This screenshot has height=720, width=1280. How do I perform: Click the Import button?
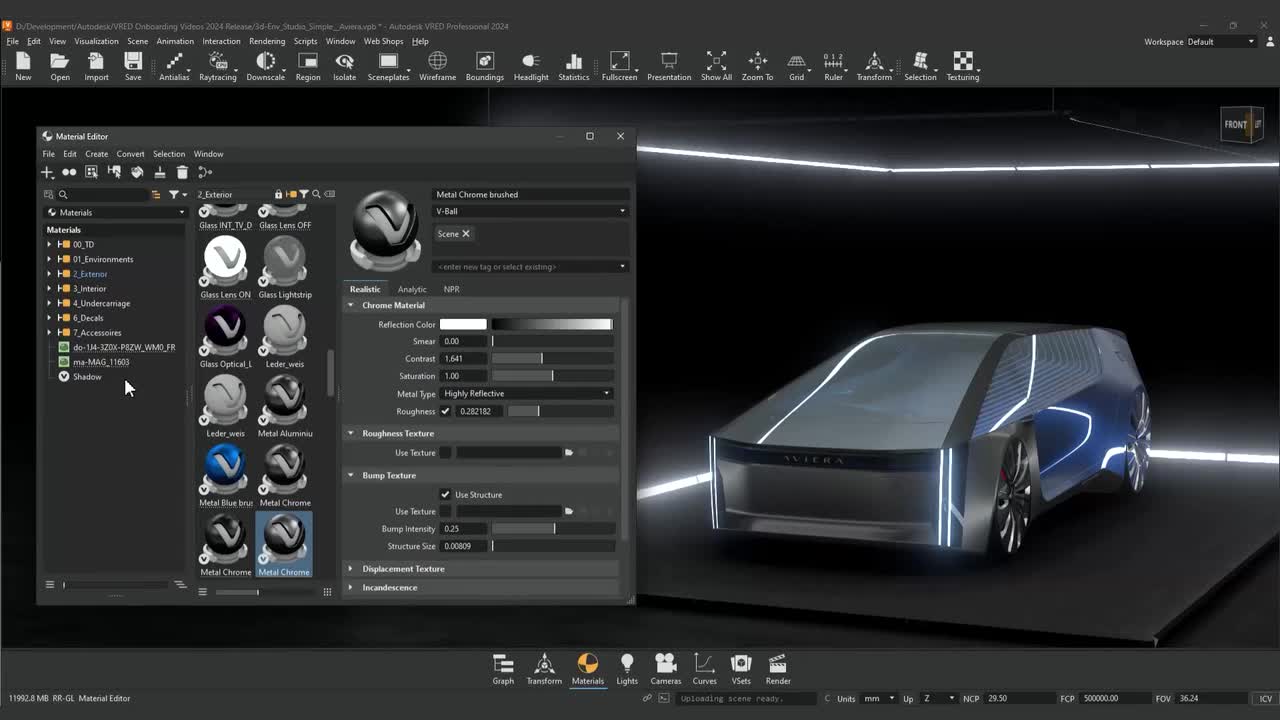coord(96,66)
